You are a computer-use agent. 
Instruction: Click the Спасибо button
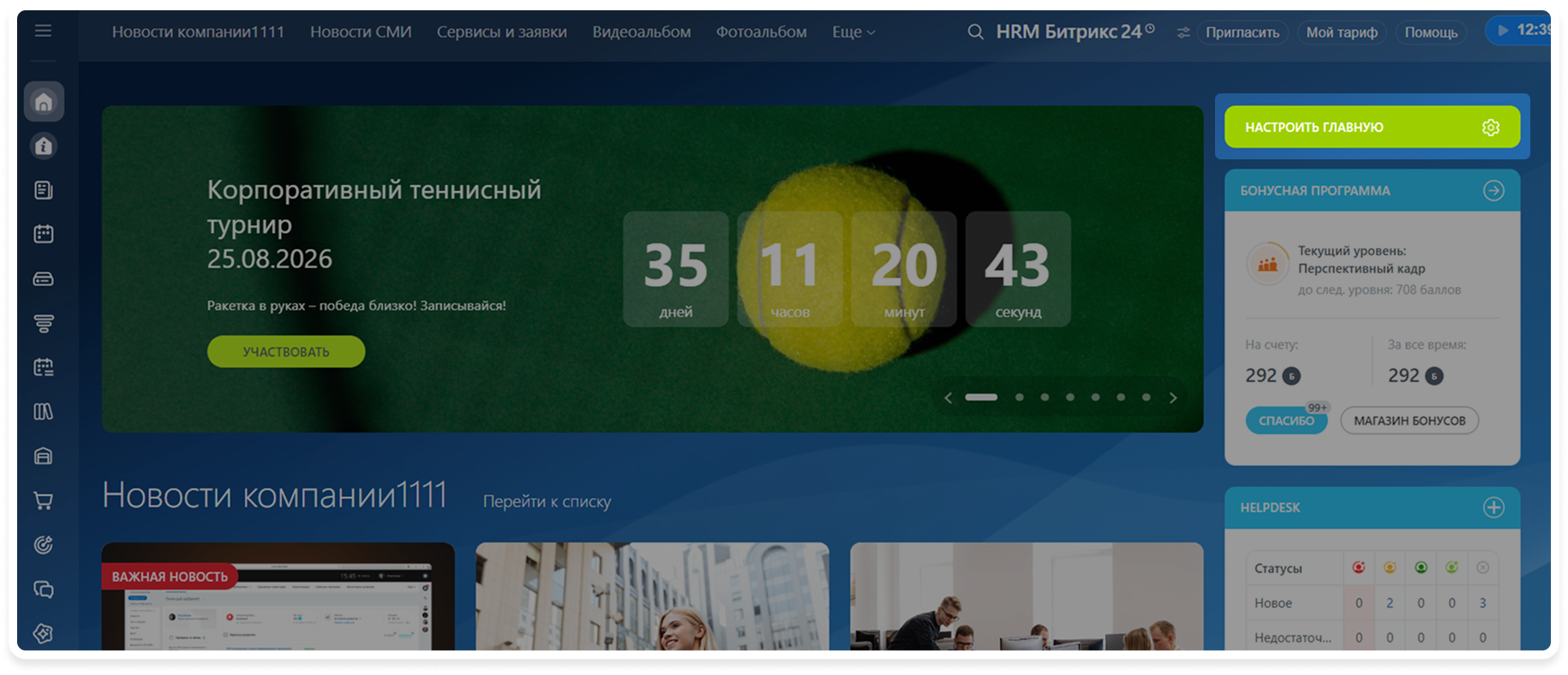[1285, 421]
